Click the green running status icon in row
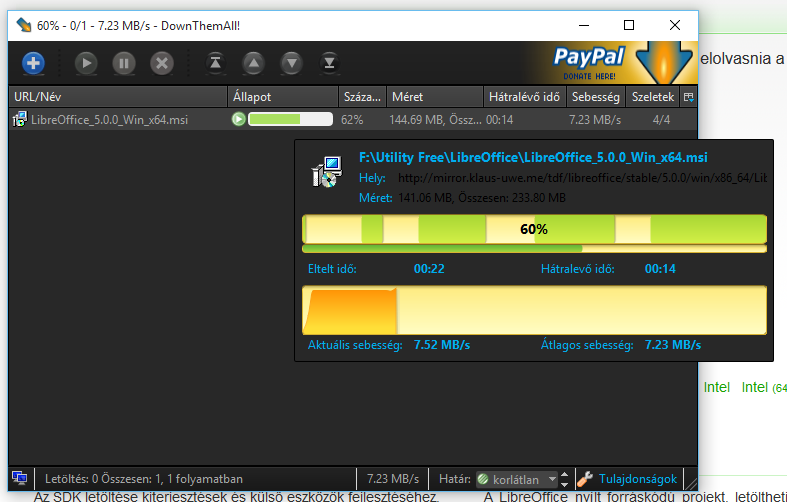Image resolution: width=787 pixels, height=502 pixels. click(238, 119)
